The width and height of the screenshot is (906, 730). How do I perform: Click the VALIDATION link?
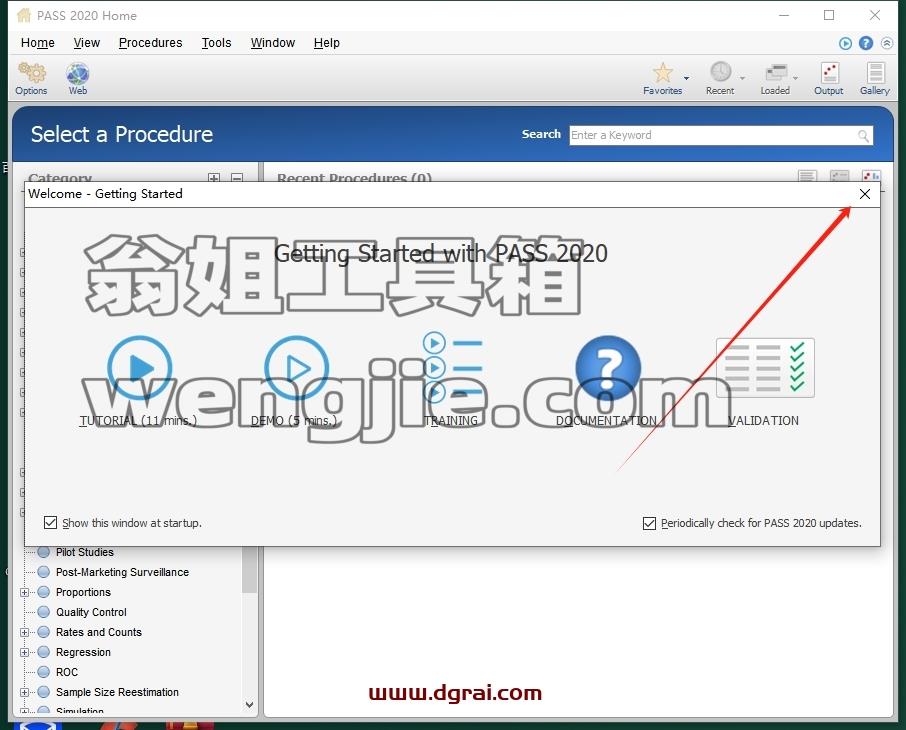coord(763,420)
